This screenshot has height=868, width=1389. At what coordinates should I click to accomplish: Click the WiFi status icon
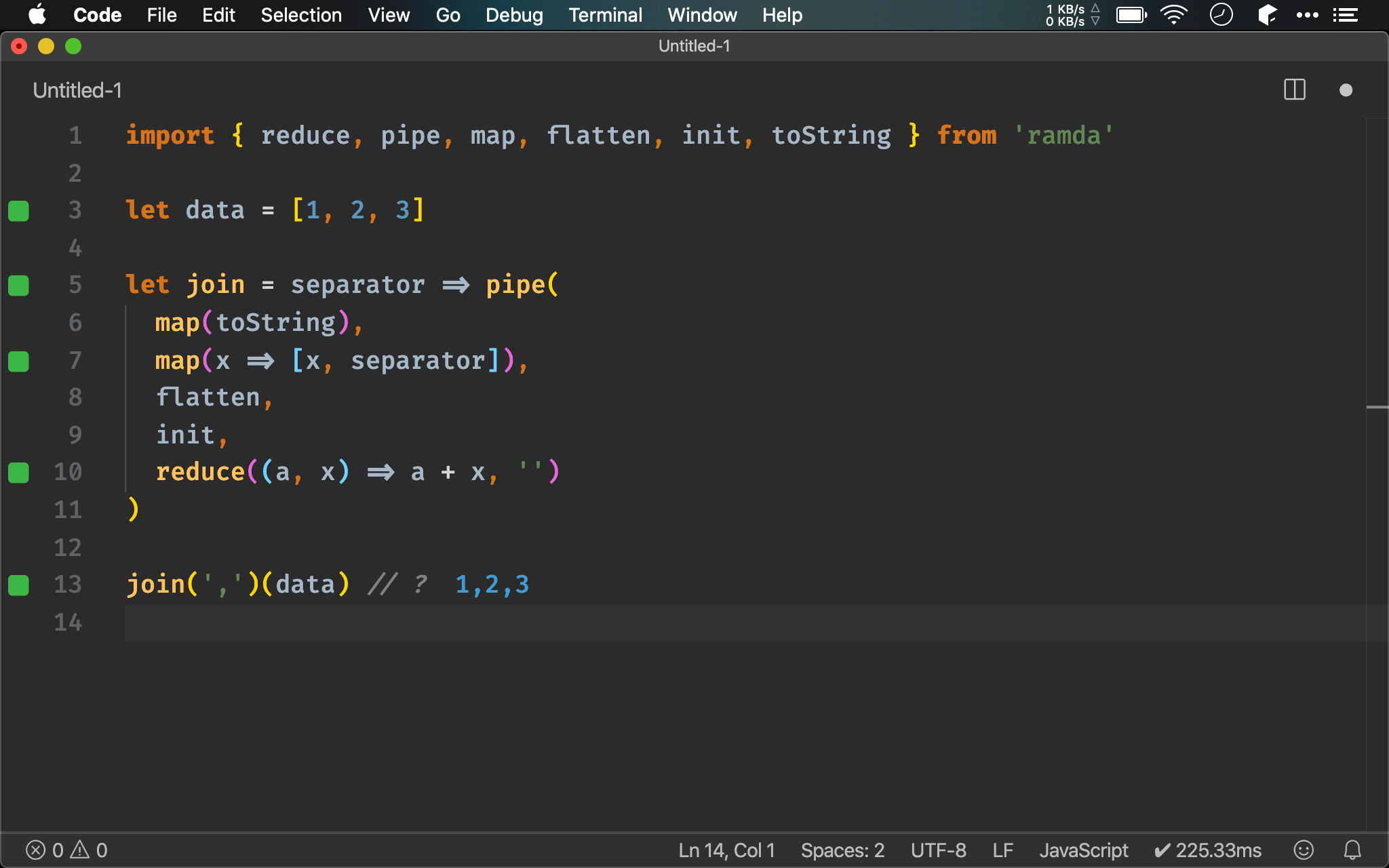1173,15
